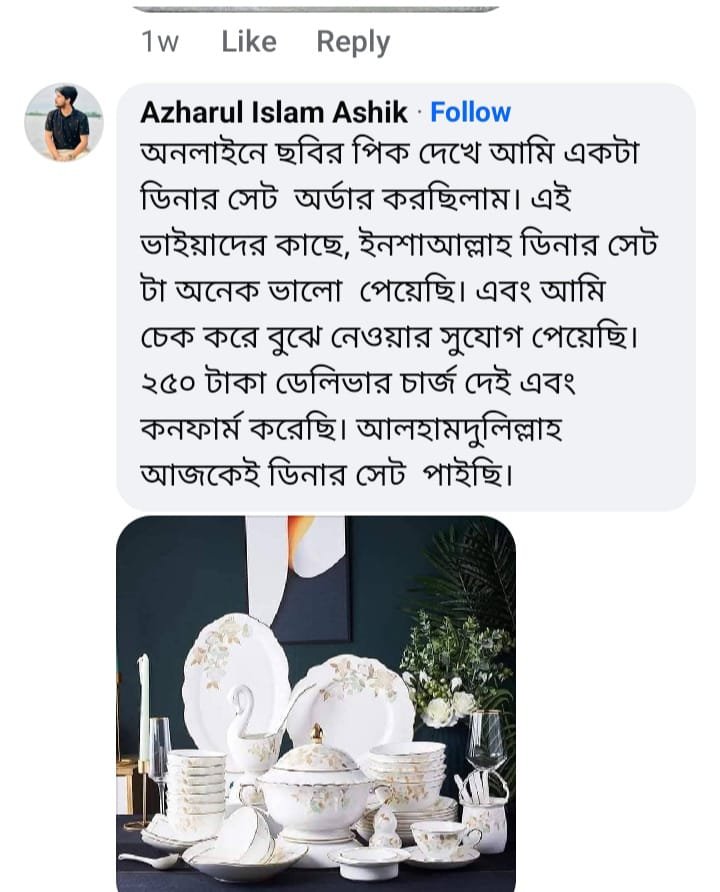720x892 pixels.
Task: Tap the cropped image strip at top
Action: (316, 8)
